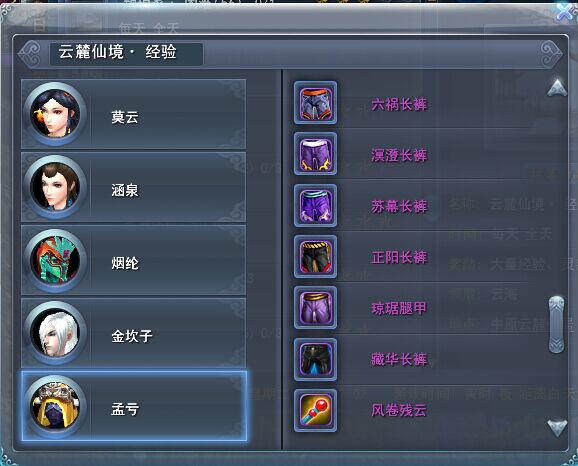Image resolution: width=578 pixels, height=466 pixels.
Task: Click the 六祸长裤 pants icon
Action: tap(315, 102)
